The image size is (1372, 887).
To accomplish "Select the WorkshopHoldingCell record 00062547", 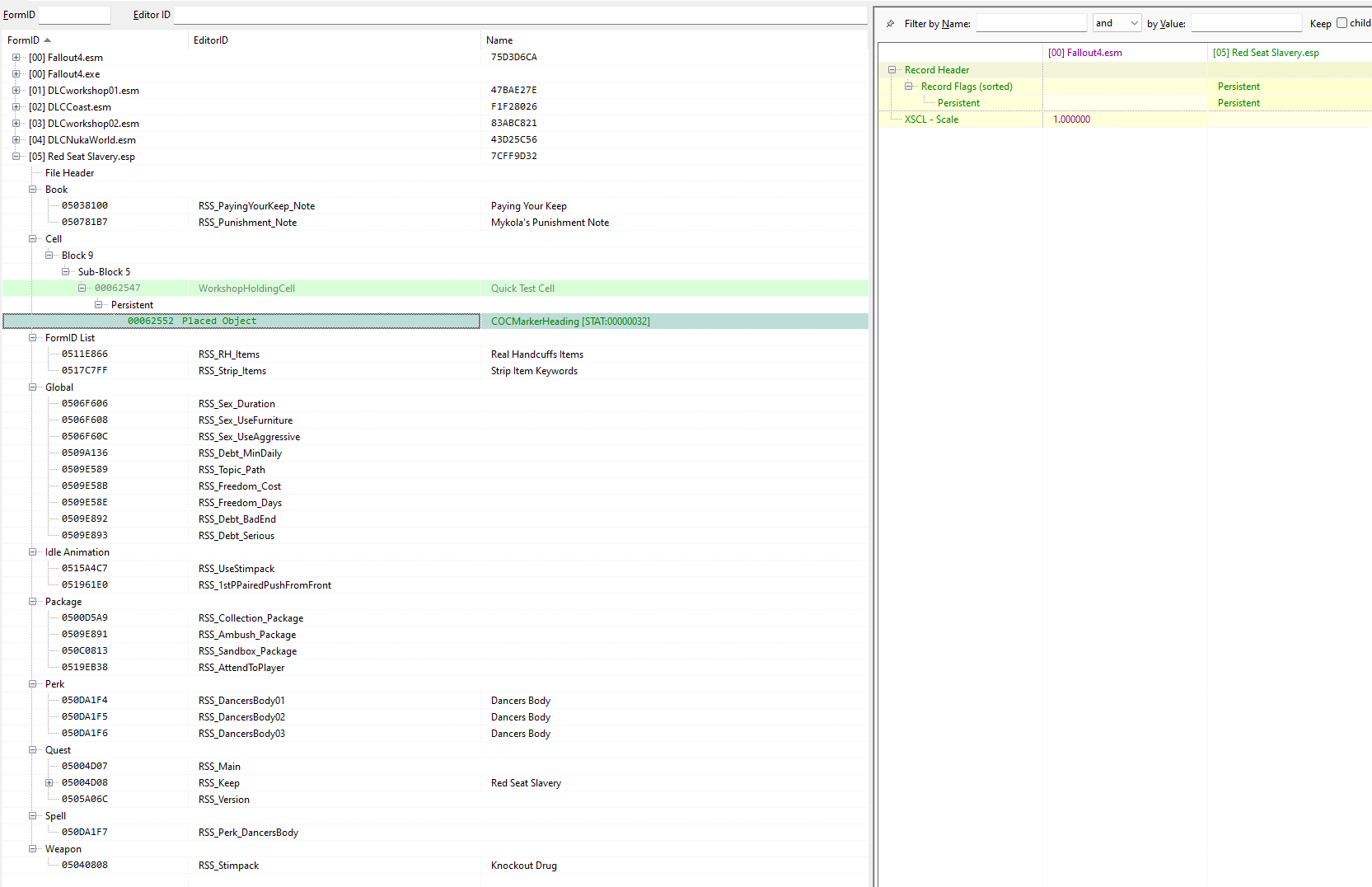I will coord(435,289).
